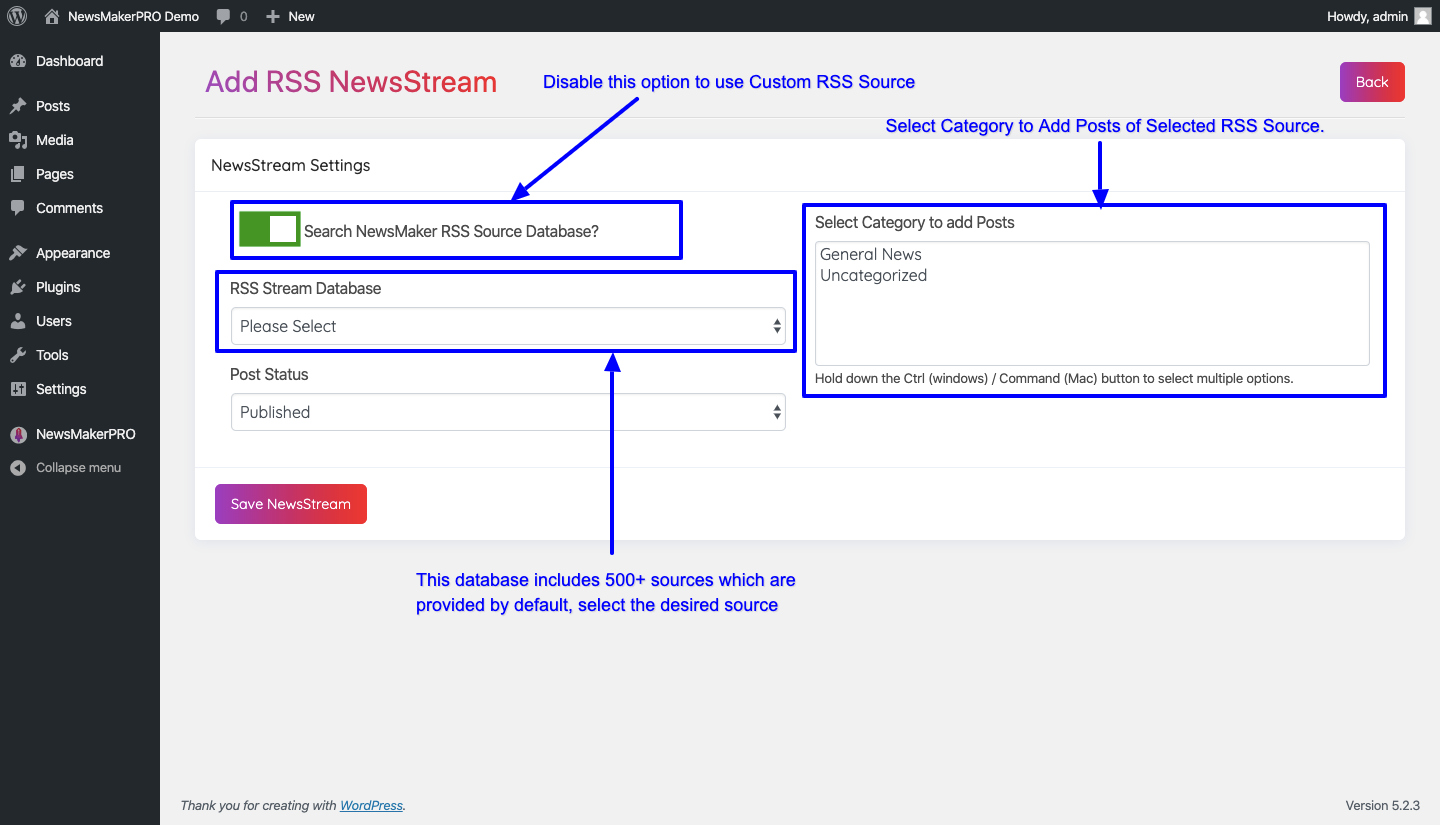The image size is (1440, 825).
Task: Click the RSS Stream Database label
Action: [305, 288]
